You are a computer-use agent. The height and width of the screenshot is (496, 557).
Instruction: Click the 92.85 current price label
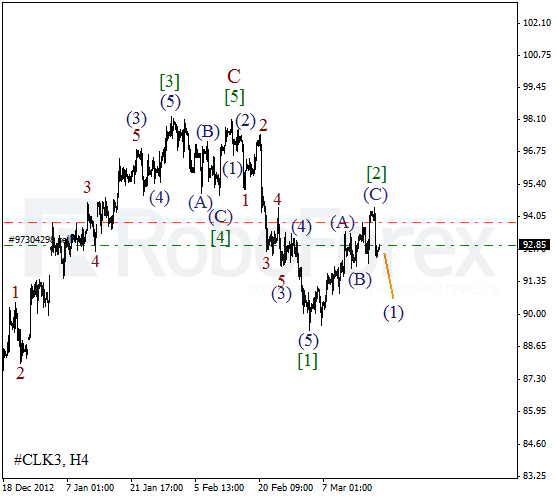[x=535, y=245]
